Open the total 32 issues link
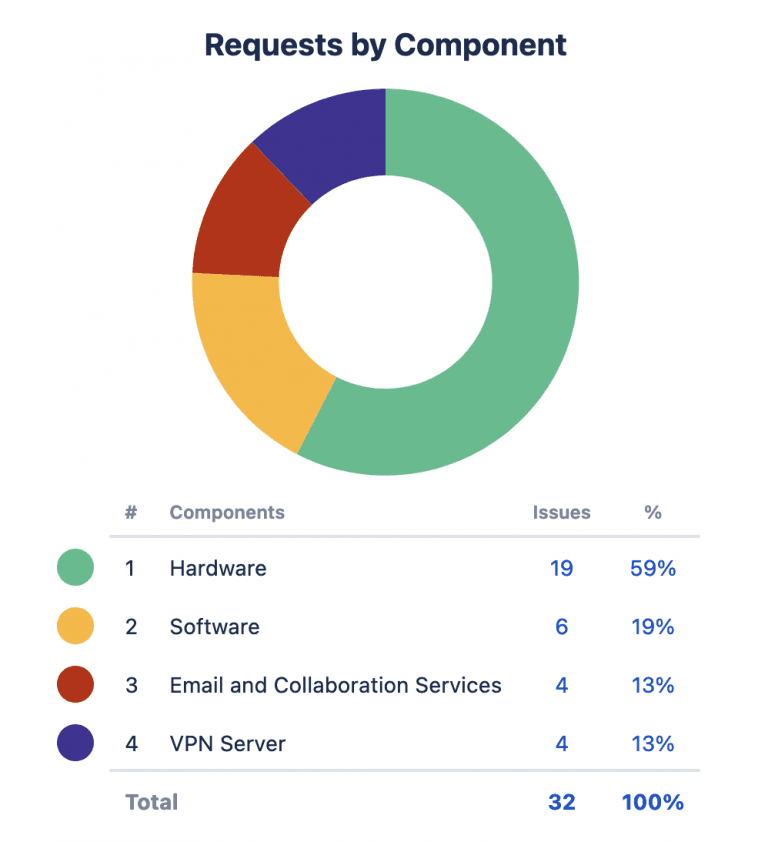768x842 pixels. point(561,802)
